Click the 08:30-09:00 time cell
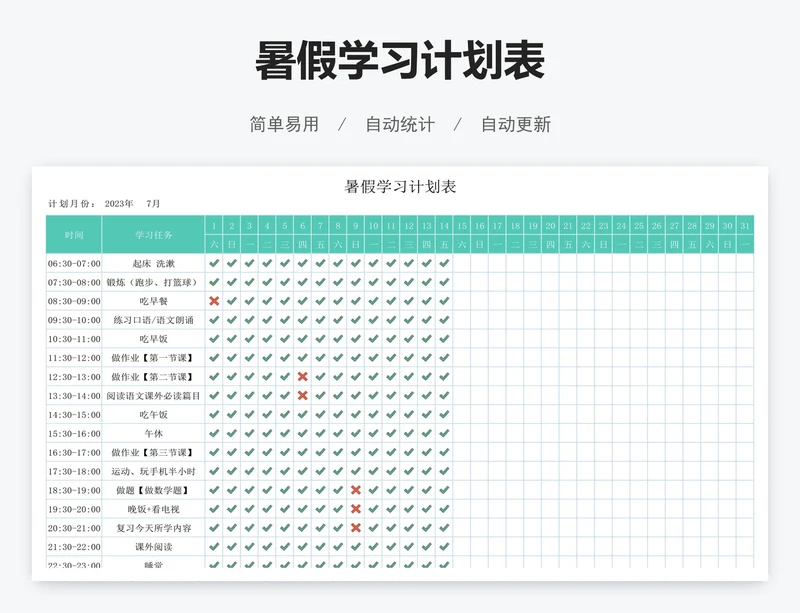The image size is (800, 613). [74, 301]
